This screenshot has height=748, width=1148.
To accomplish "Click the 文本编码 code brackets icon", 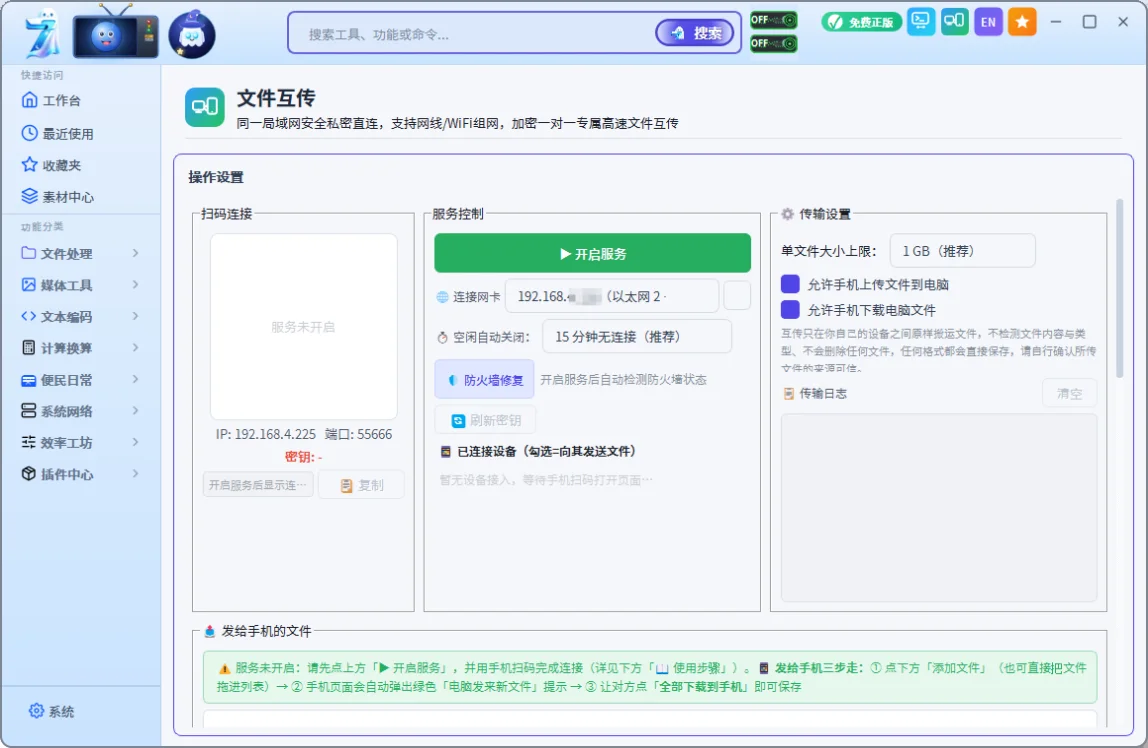I will click(29, 316).
